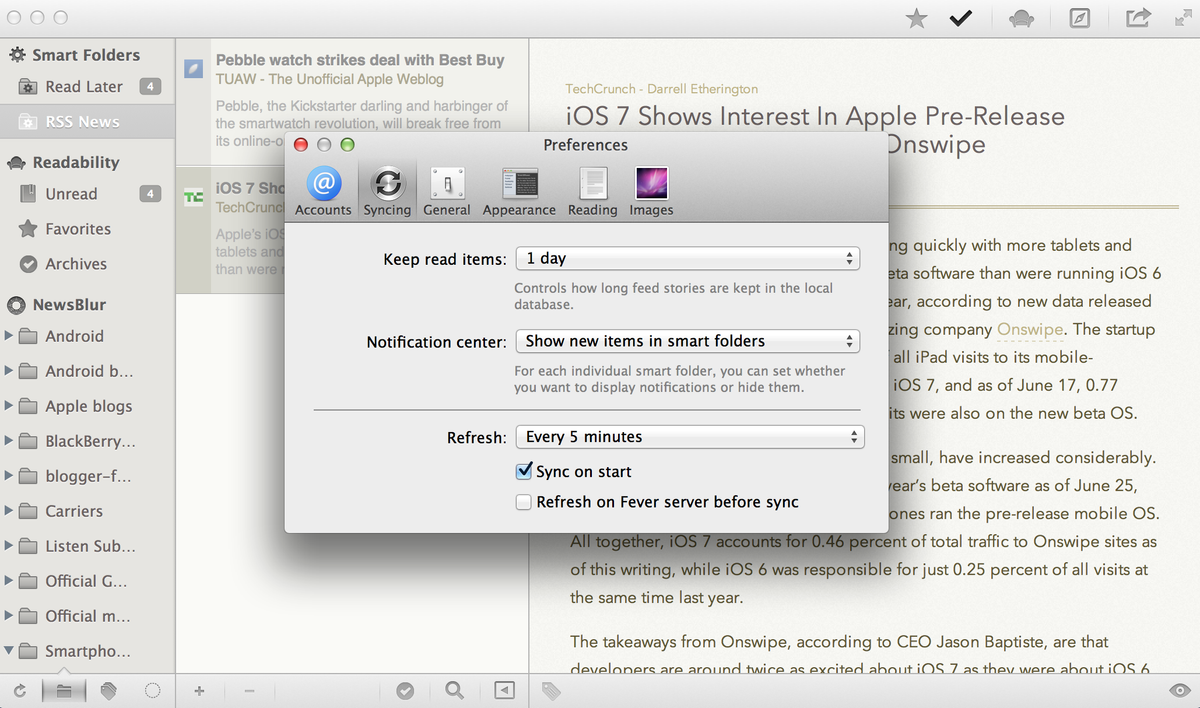Screen dimensions: 1200x708
Task: Open Reading preferences pane
Action: tap(592, 191)
